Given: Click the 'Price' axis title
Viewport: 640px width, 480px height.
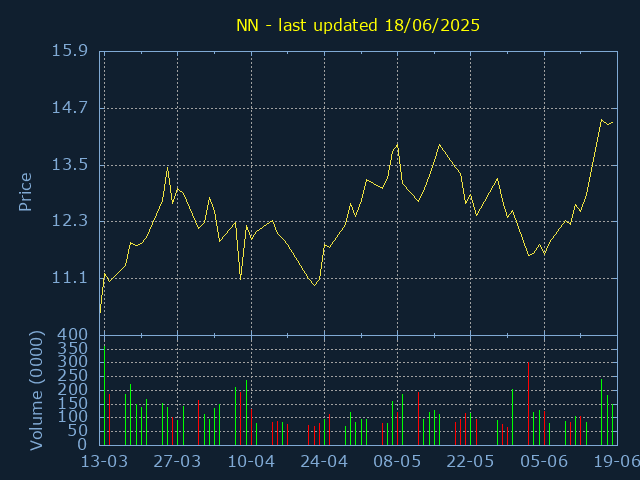Looking at the screenshot, I should (25, 192).
